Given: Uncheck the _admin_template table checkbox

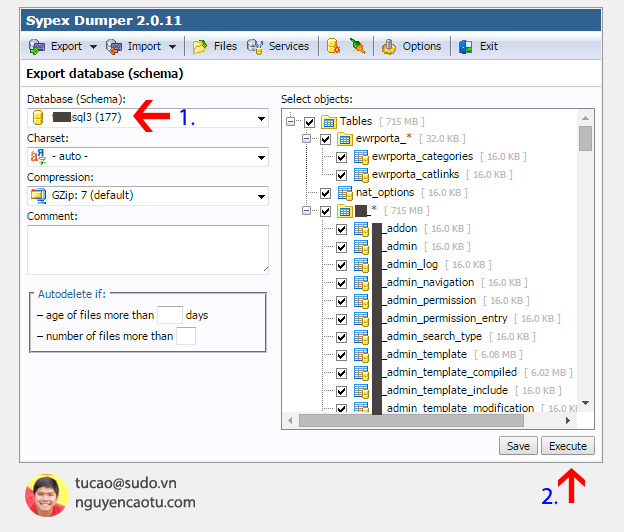Looking at the screenshot, I should tap(341, 355).
